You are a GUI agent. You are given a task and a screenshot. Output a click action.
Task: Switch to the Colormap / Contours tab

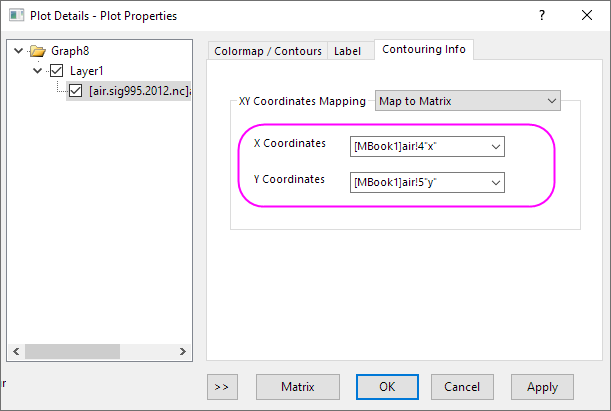click(267, 50)
